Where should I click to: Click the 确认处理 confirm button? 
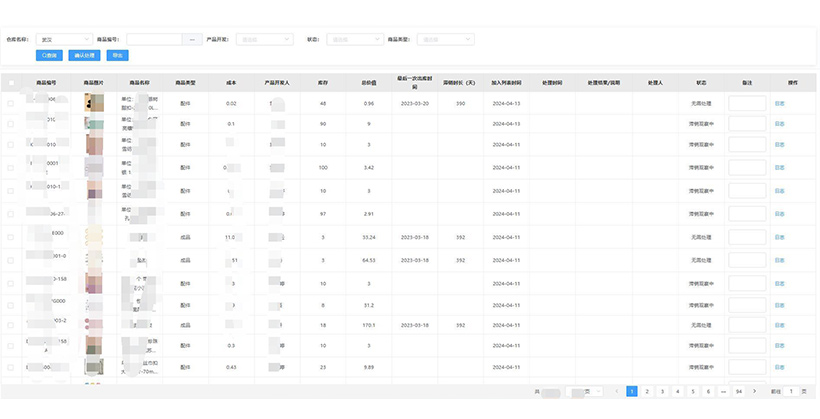pos(85,55)
